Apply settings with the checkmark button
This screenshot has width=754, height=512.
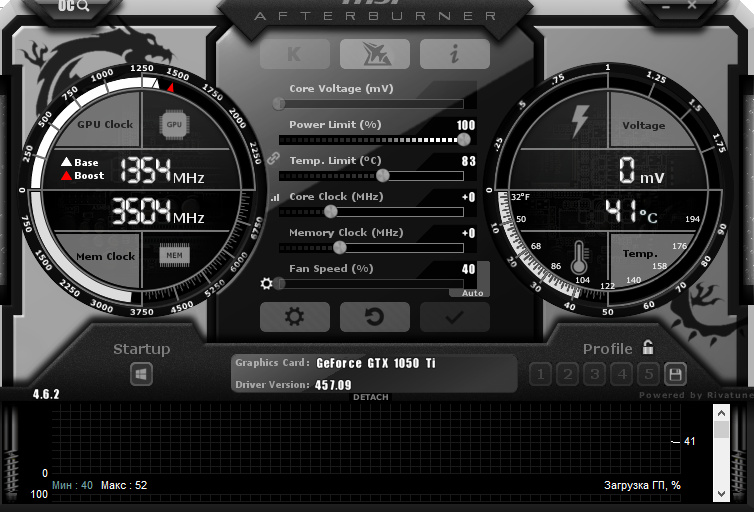[x=454, y=317]
